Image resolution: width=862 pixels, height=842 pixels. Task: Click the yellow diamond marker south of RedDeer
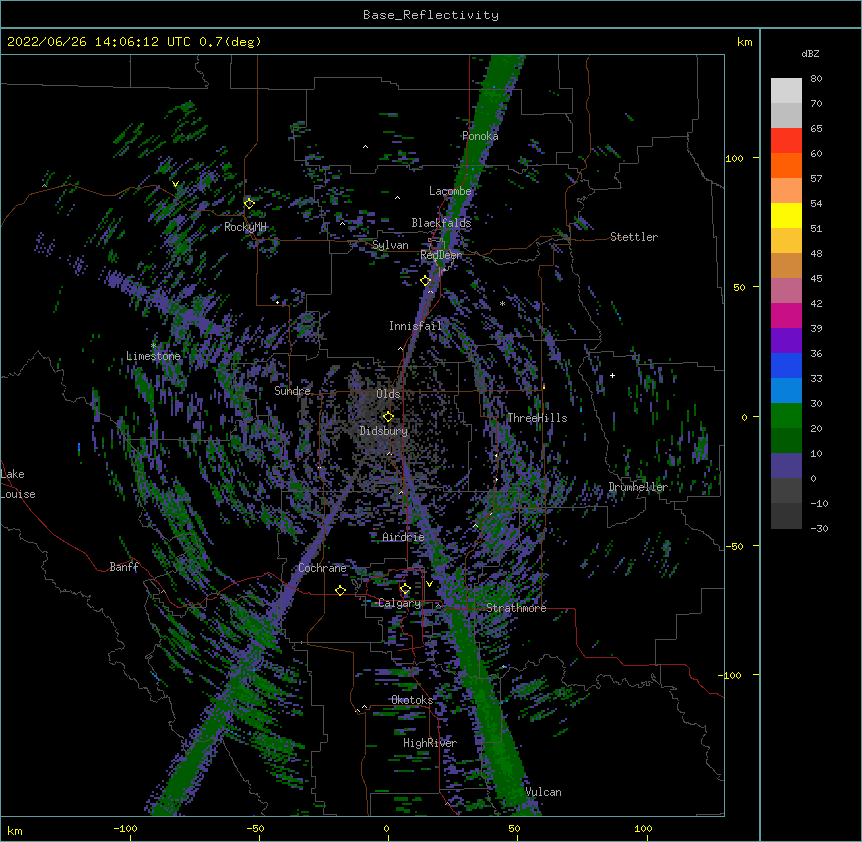(425, 281)
